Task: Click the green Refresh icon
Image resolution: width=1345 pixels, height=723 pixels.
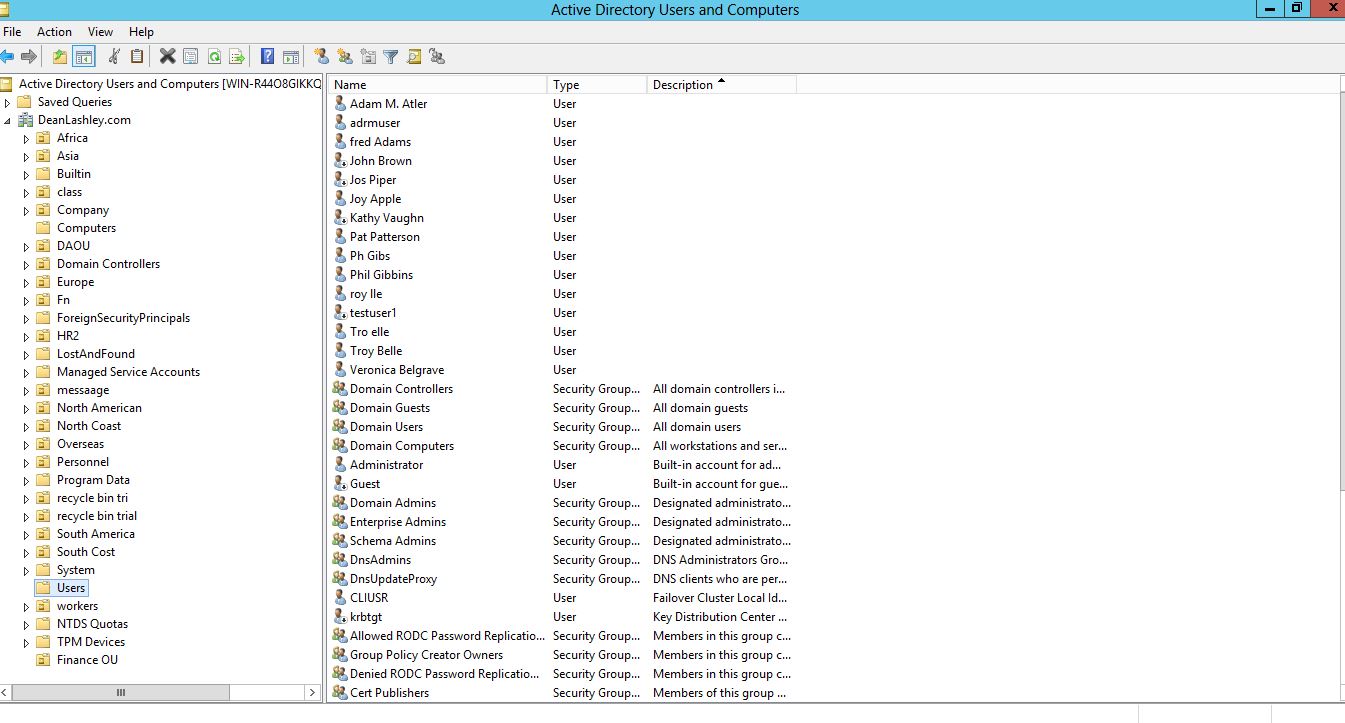Action: (x=214, y=57)
